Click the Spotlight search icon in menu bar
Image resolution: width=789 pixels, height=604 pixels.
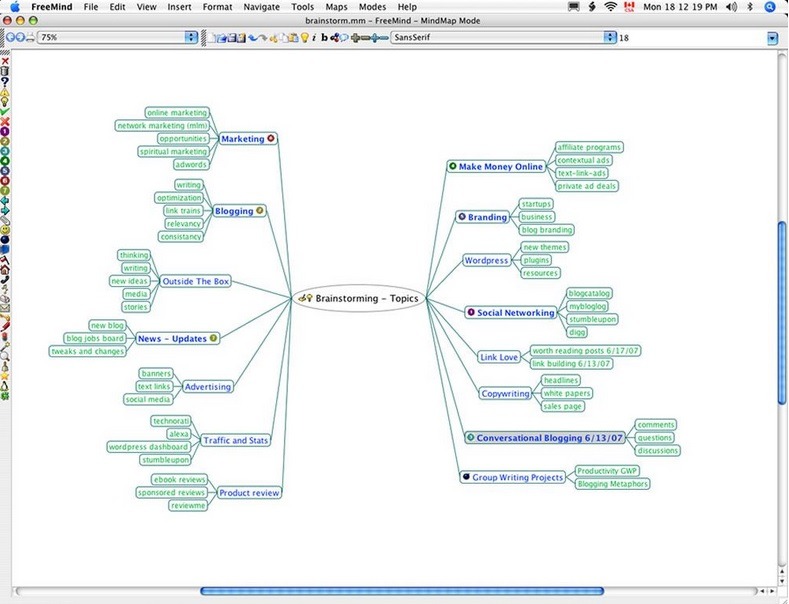click(771, 7)
